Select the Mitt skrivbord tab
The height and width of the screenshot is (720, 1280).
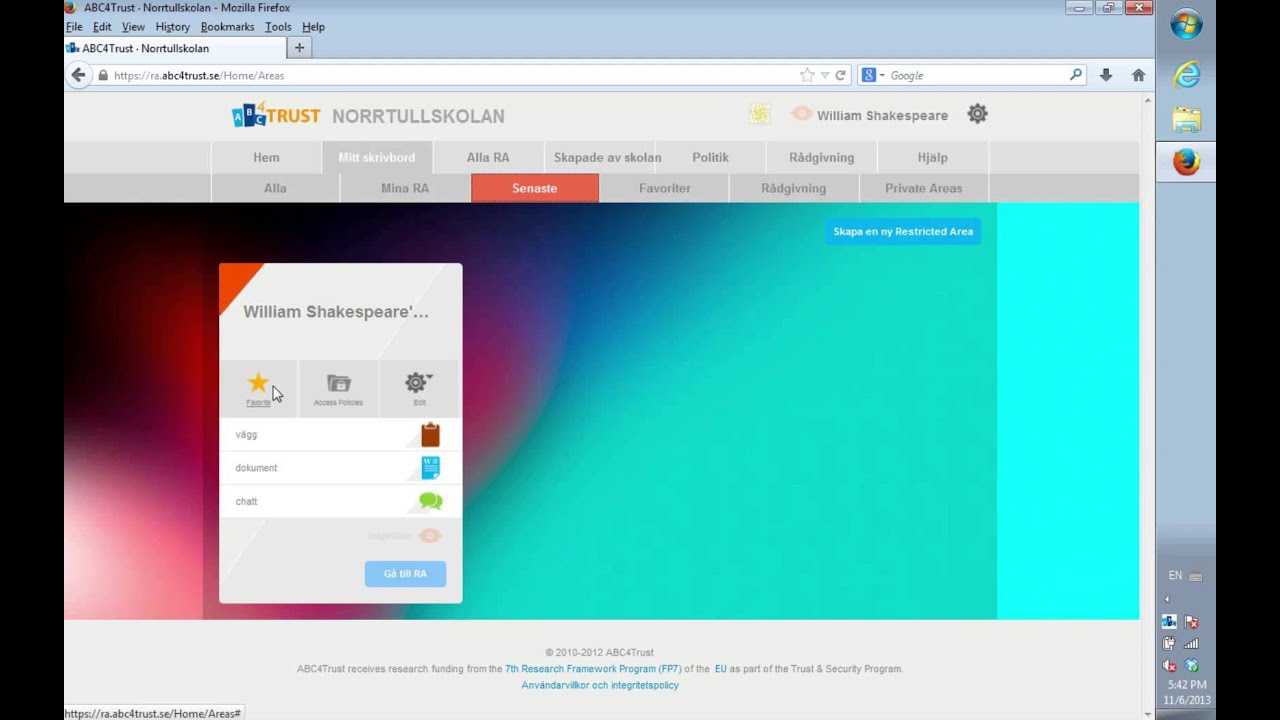[377, 157]
